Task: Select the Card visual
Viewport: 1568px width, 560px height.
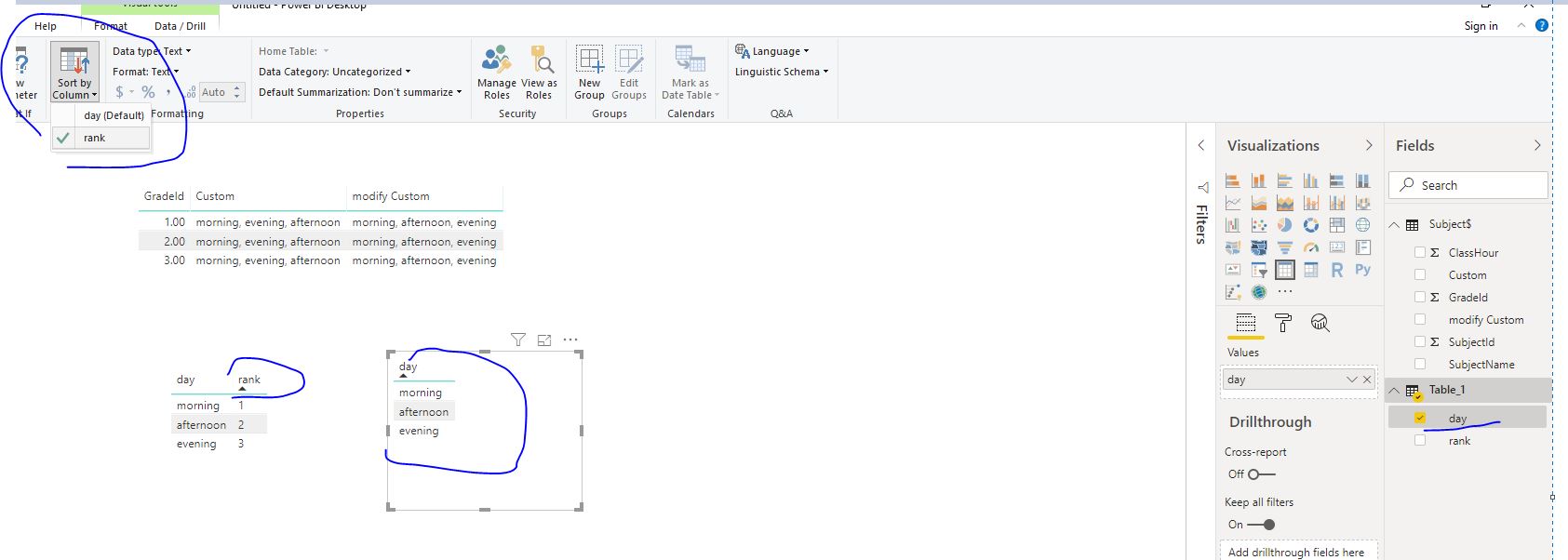Action: pyautogui.click(x=1337, y=247)
